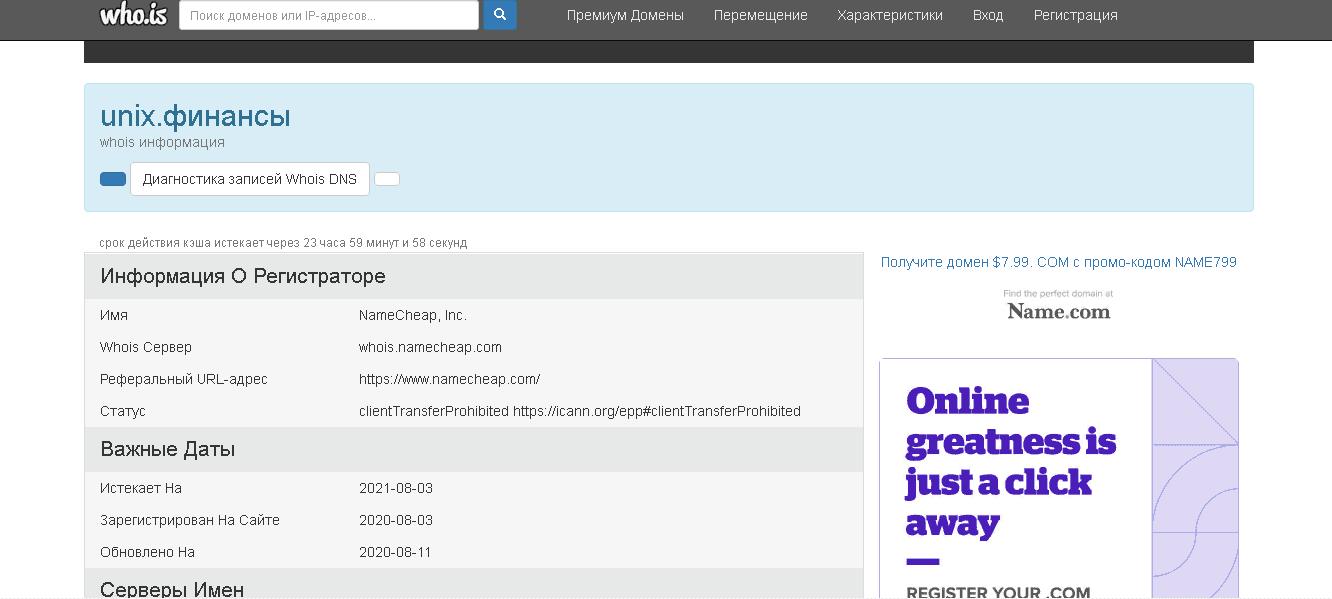Image resolution: width=1332 pixels, height=599 pixels.
Task: Click the who.is logo
Action: (131, 14)
